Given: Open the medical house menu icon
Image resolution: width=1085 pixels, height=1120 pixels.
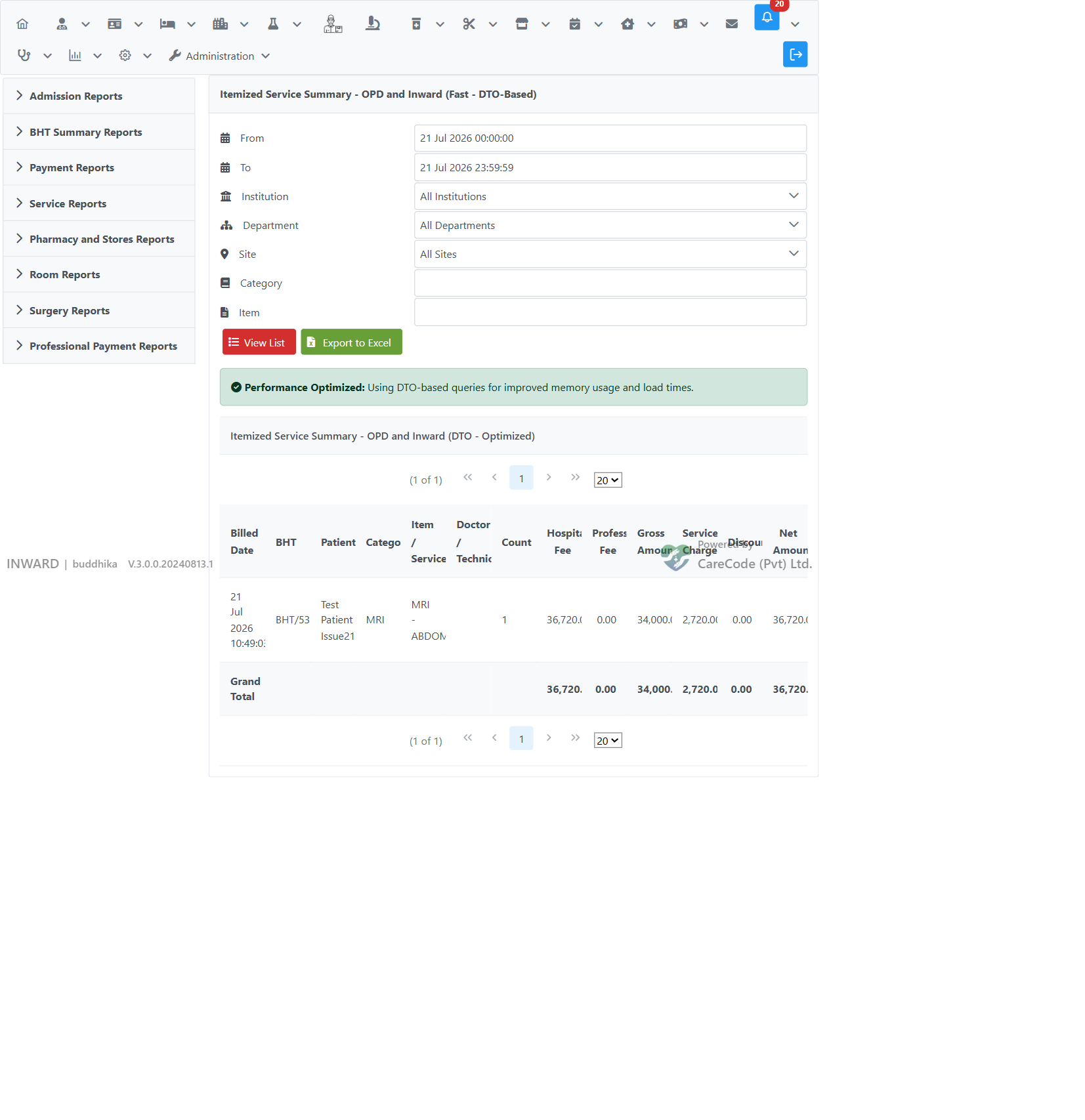Looking at the screenshot, I should [x=628, y=24].
